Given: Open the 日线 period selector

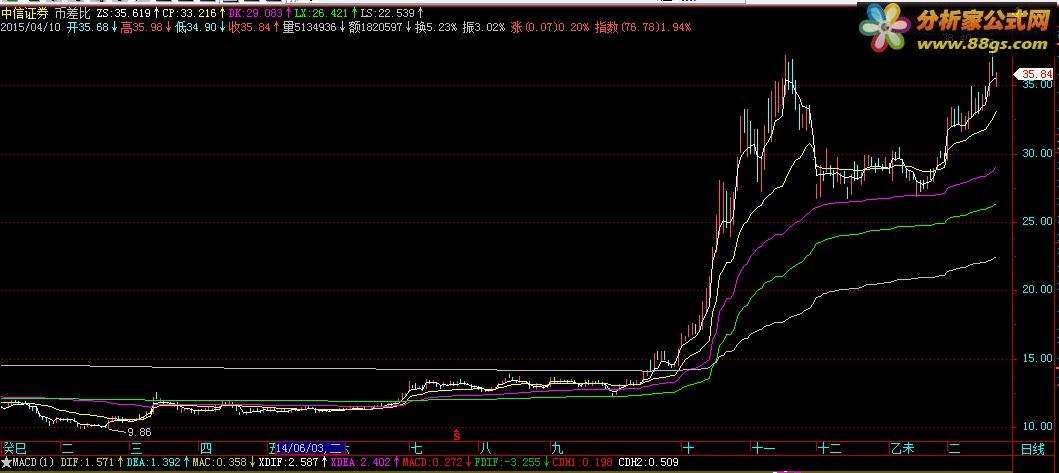Looking at the screenshot, I should [1033, 448].
